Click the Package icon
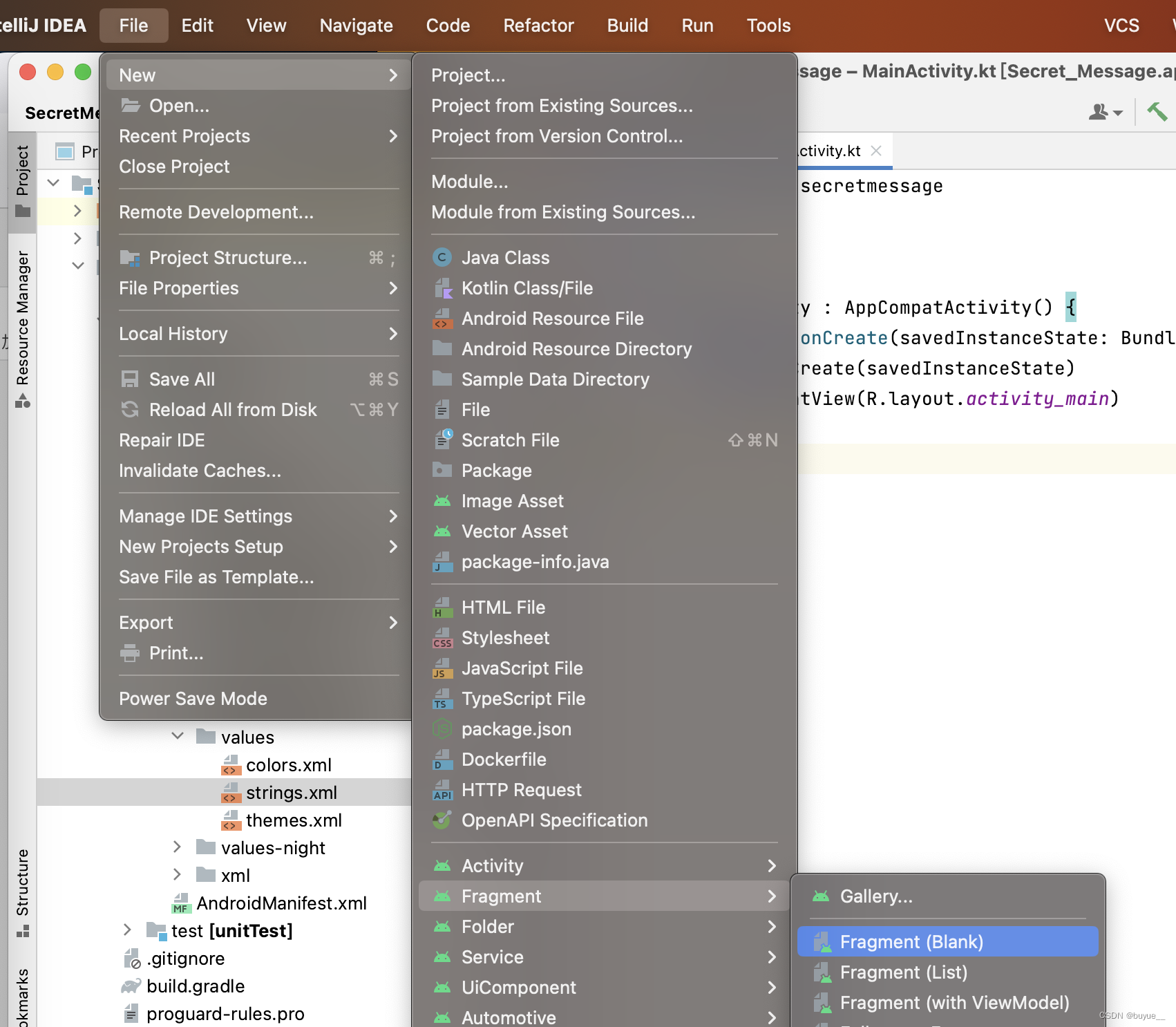This screenshot has width=1176, height=1027. point(442,470)
